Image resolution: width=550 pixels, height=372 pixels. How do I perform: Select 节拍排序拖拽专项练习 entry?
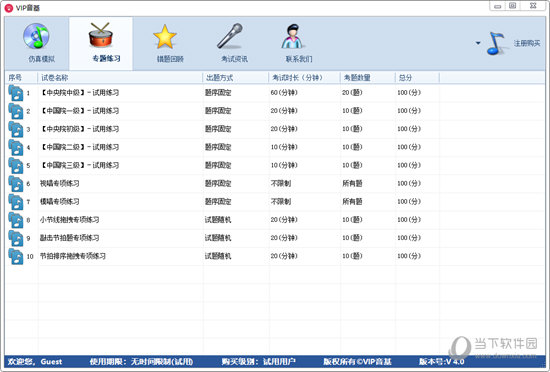[73, 256]
